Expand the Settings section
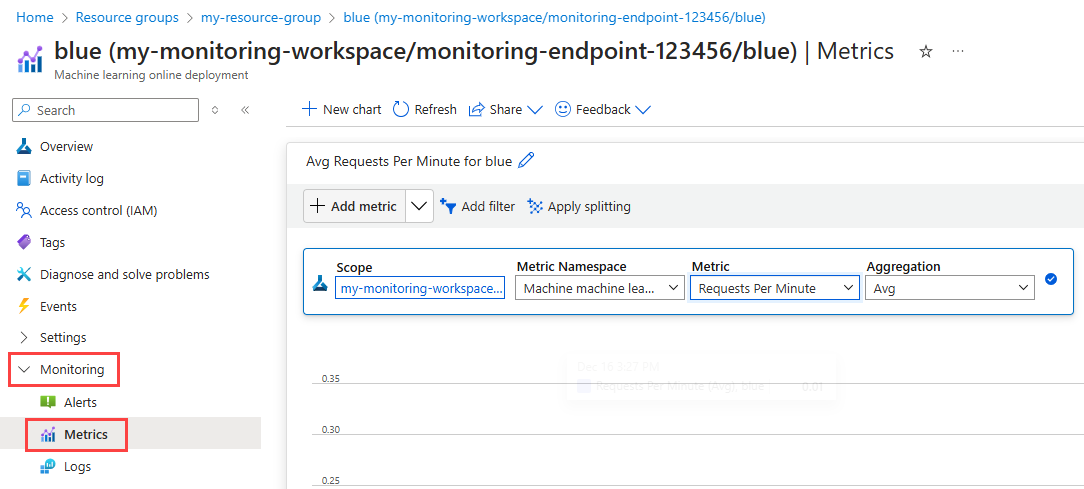The height and width of the screenshot is (489, 1084). point(63,337)
